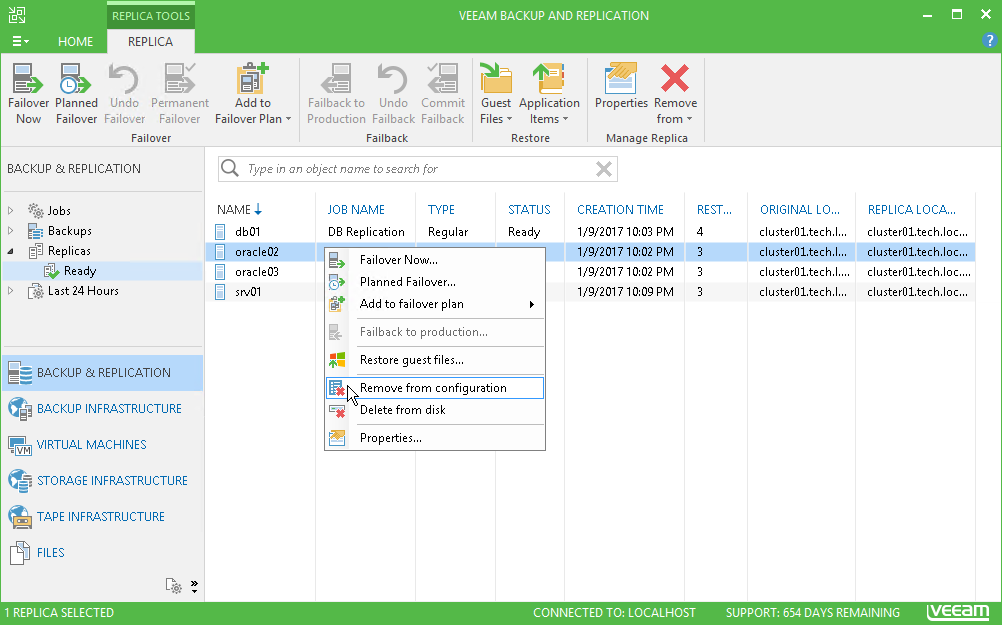Choose Failover Now... in context menu
Screen dimensions: 1002x625
[435, 260]
